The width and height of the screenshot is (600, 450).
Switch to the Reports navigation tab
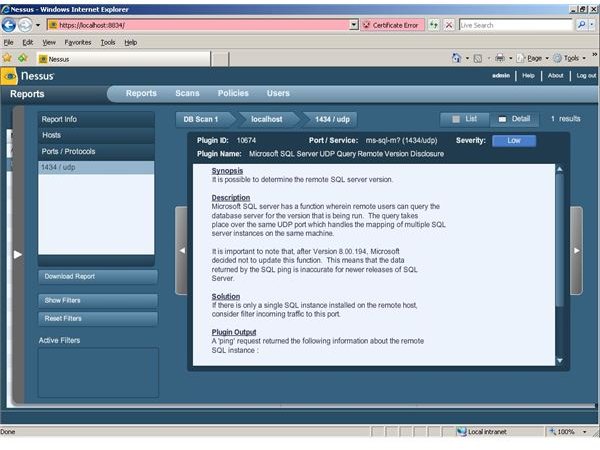coord(141,93)
